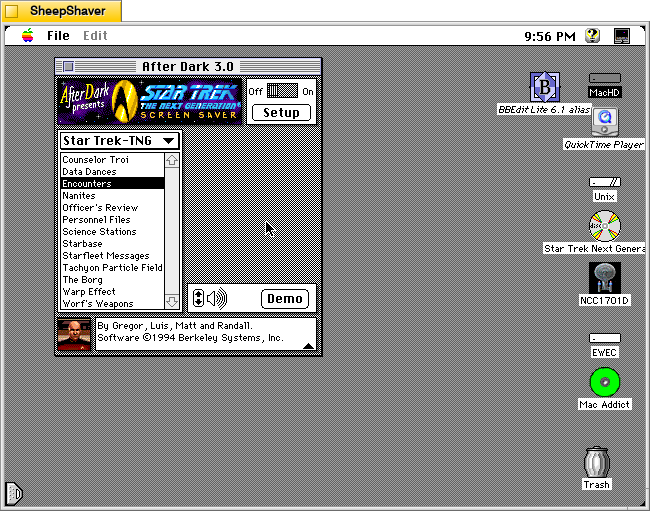Toggle the After Dark Off/On switch
The width and height of the screenshot is (650, 511).
point(282,91)
